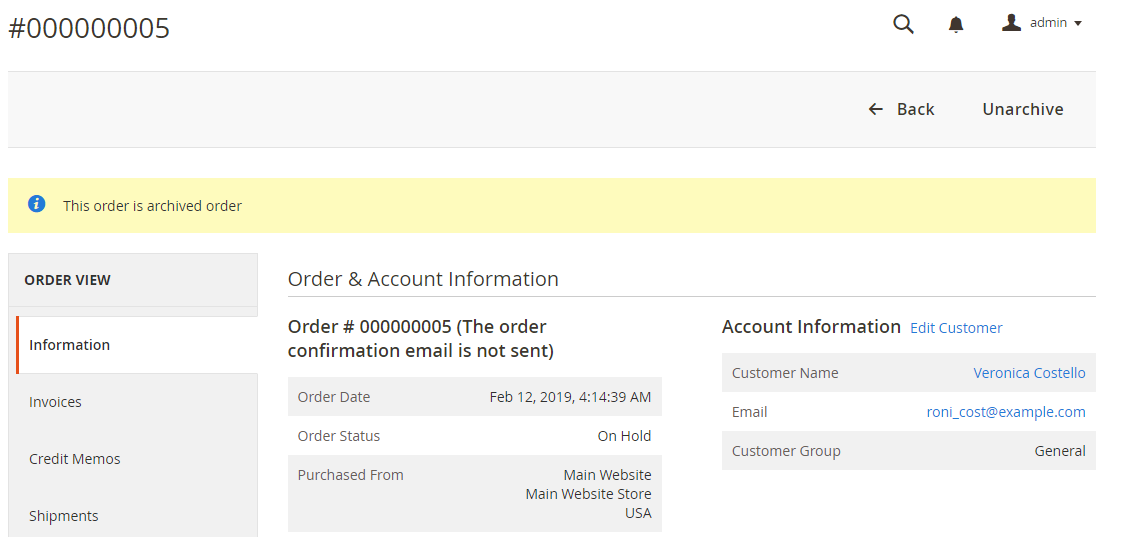The width and height of the screenshot is (1121, 537).
Task: Click the admin user avatar icon
Action: tap(1011, 22)
